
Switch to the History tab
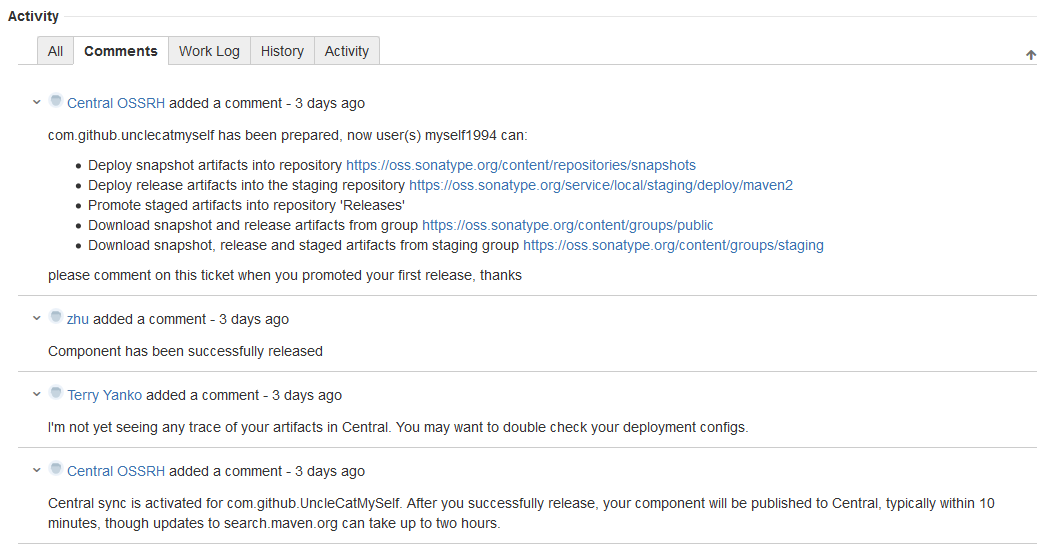pyautogui.click(x=282, y=51)
